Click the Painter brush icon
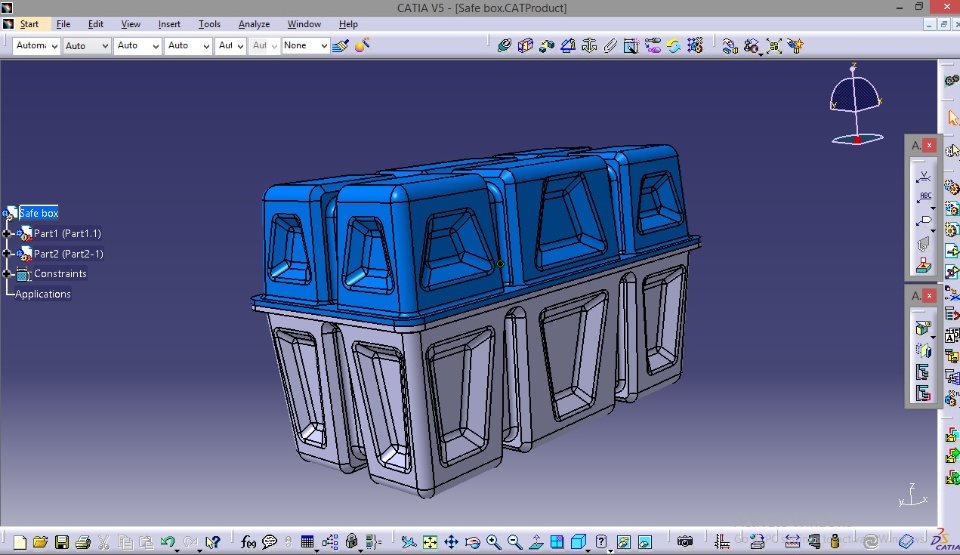This screenshot has height=555, width=960. [340, 45]
